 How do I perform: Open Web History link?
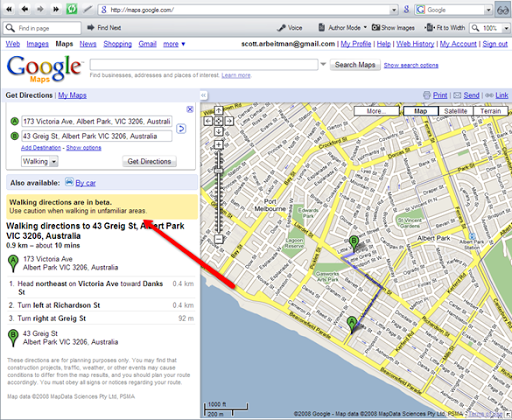click(x=415, y=44)
